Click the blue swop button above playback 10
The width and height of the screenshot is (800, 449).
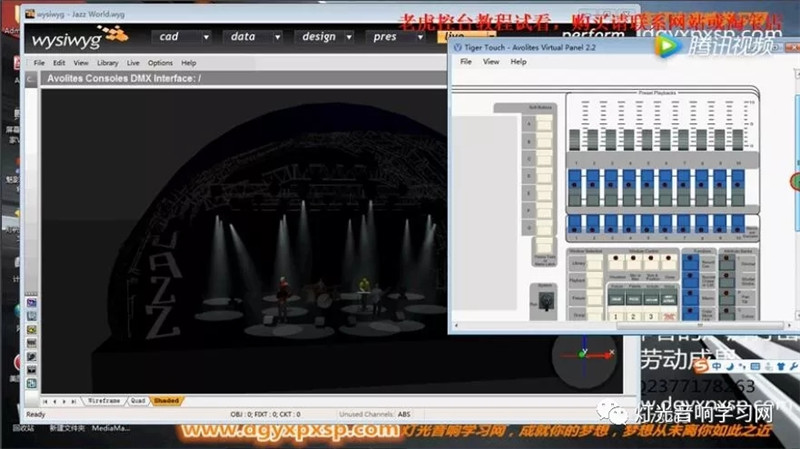[738, 179]
